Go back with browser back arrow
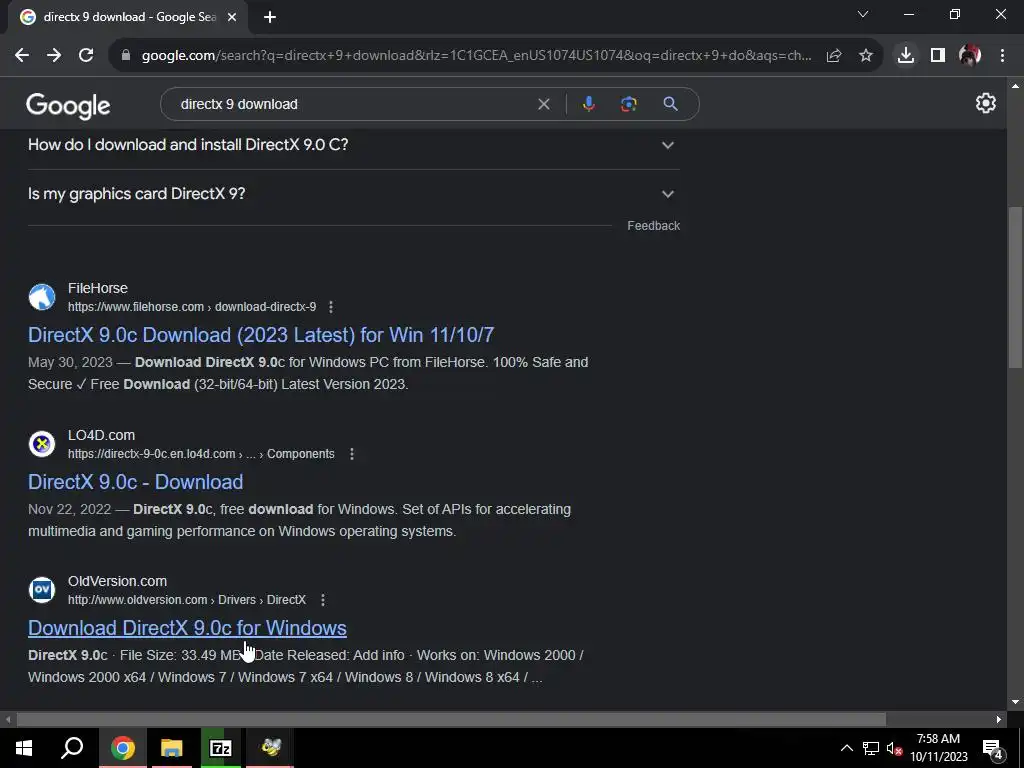 (22, 56)
